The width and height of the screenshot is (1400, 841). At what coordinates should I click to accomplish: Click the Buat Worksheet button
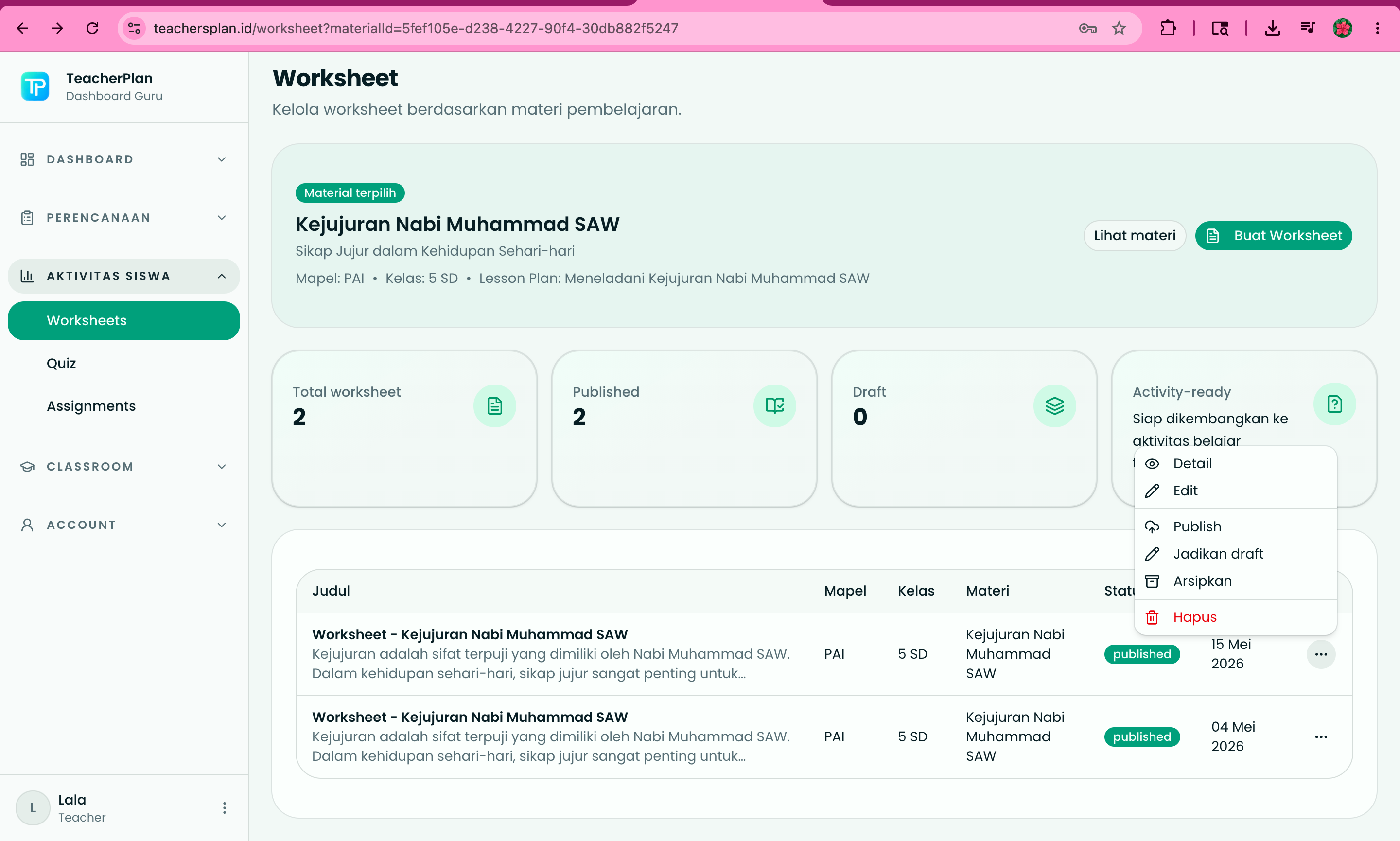1273,236
